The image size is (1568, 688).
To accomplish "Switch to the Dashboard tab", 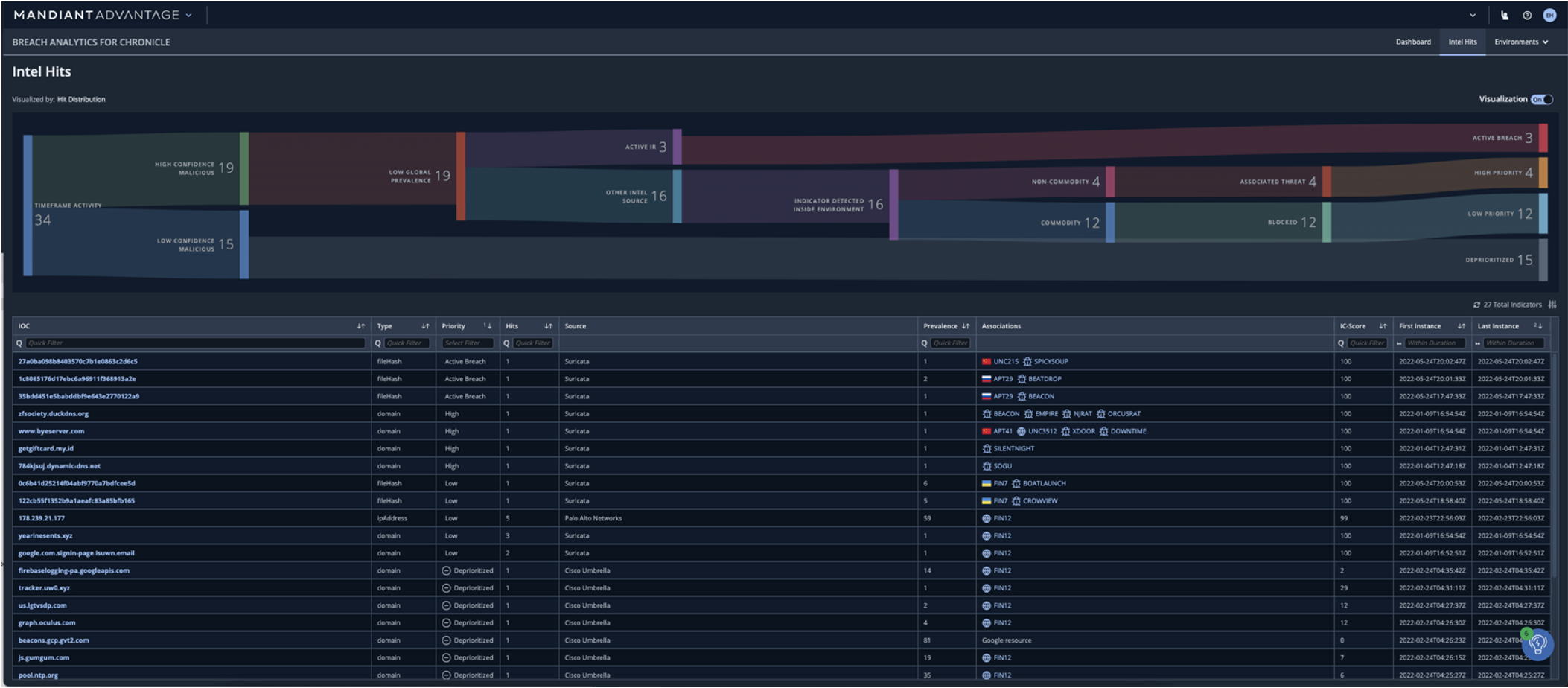I will (x=1413, y=42).
